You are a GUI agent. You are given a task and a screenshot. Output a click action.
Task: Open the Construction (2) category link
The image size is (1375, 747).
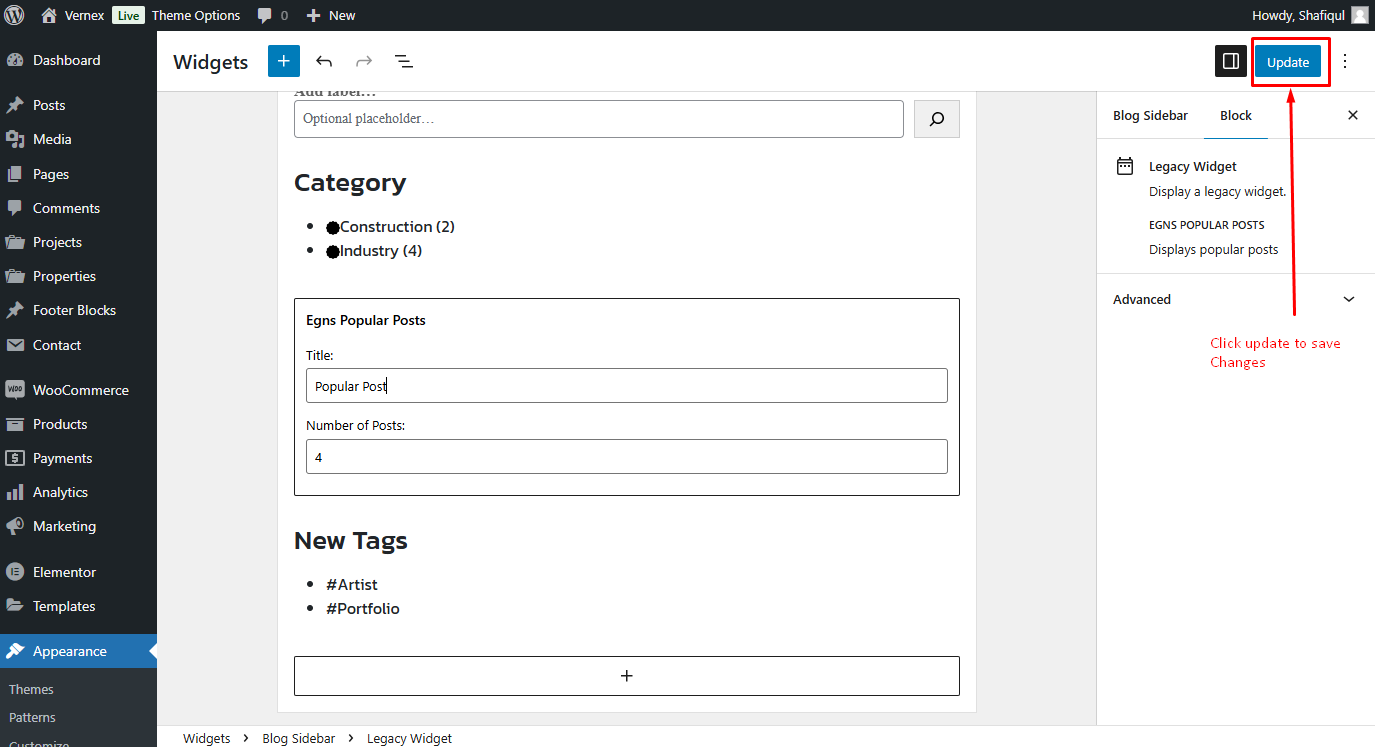[397, 226]
